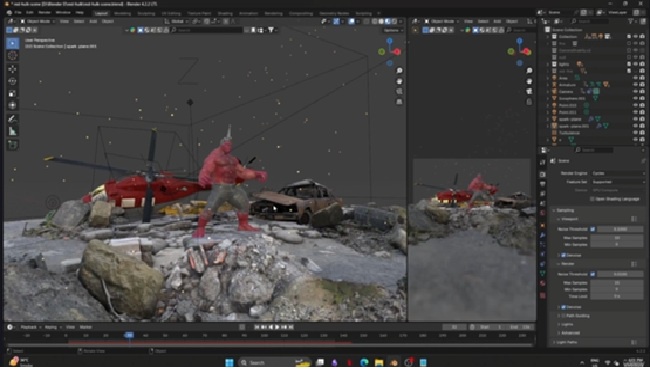The width and height of the screenshot is (650, 369).
Task: Open Global transform orientation dropdown
Action: [177, 21]
